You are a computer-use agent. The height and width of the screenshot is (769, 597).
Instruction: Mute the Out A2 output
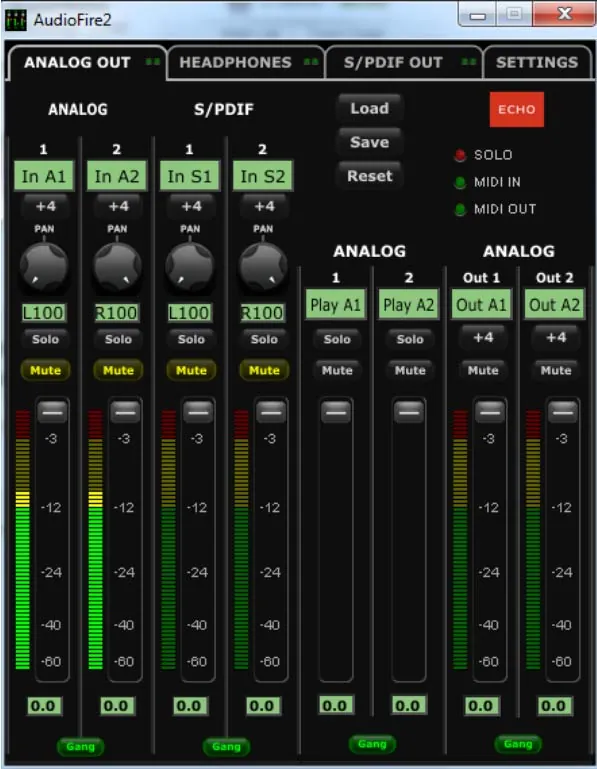tap(556, 370)
